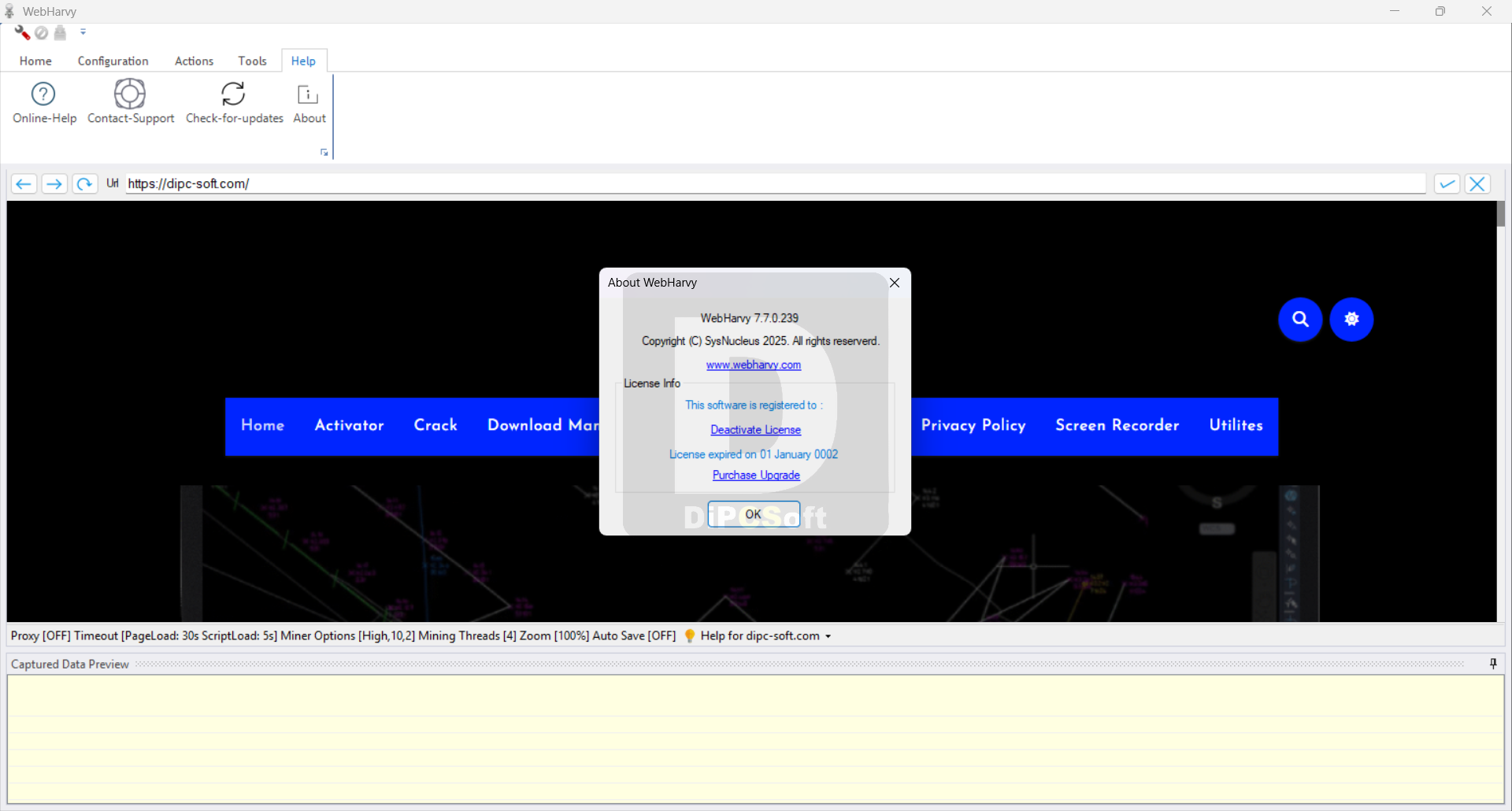Click the Timeout PageLoad ScriptLoad status text
Image resolution: width=1512 pixels, height=811 pixels.
coord(176,635)
